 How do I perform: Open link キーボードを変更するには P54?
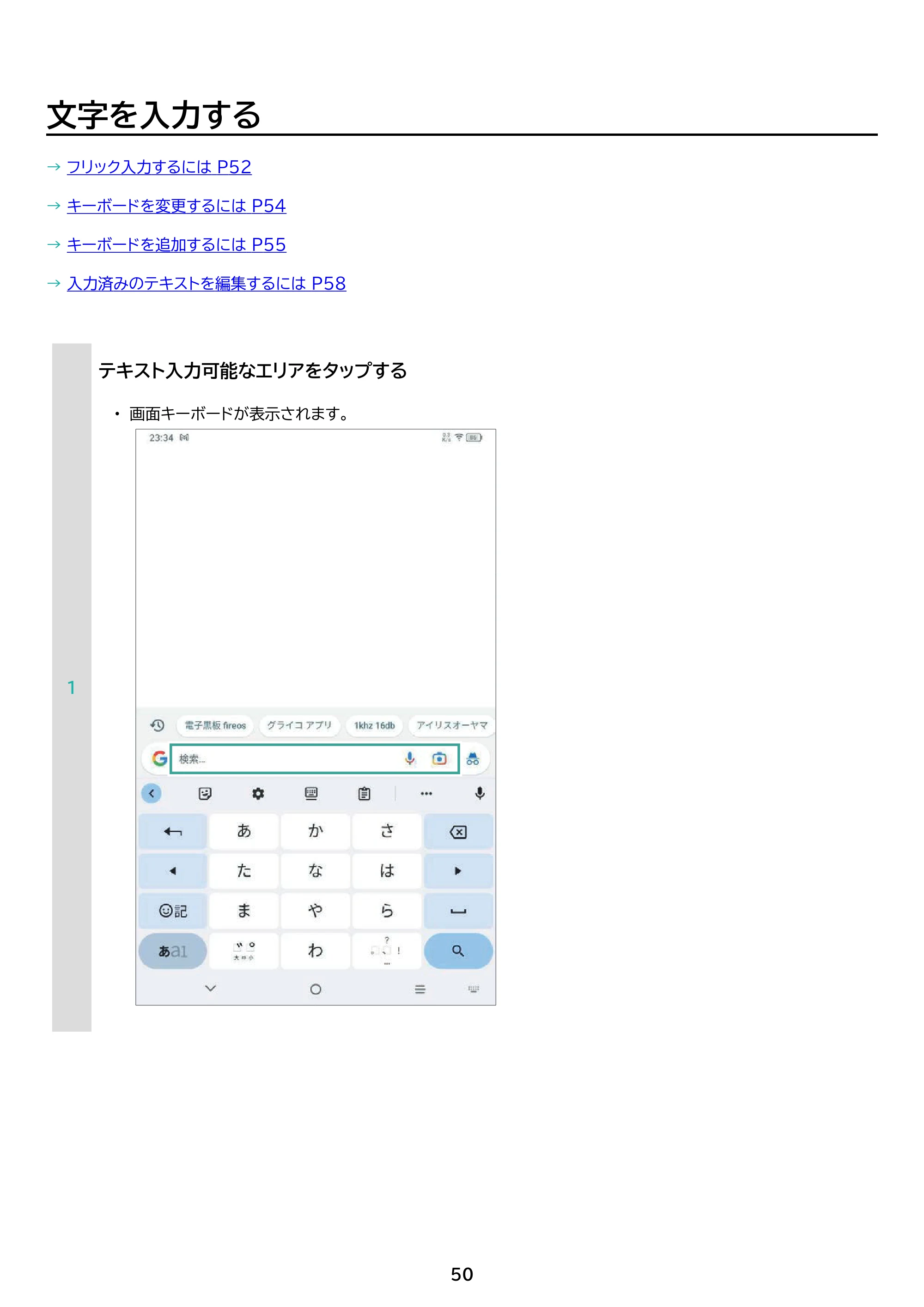pyautogui.click(x=176, y=206)
